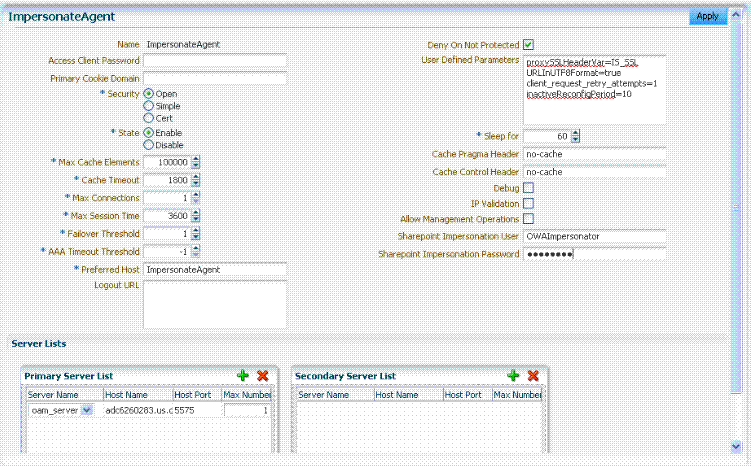The width and height of the screenshot is (751, 466).
Task: Click Server Name header in Primary Server List
Action: (65, 395)
